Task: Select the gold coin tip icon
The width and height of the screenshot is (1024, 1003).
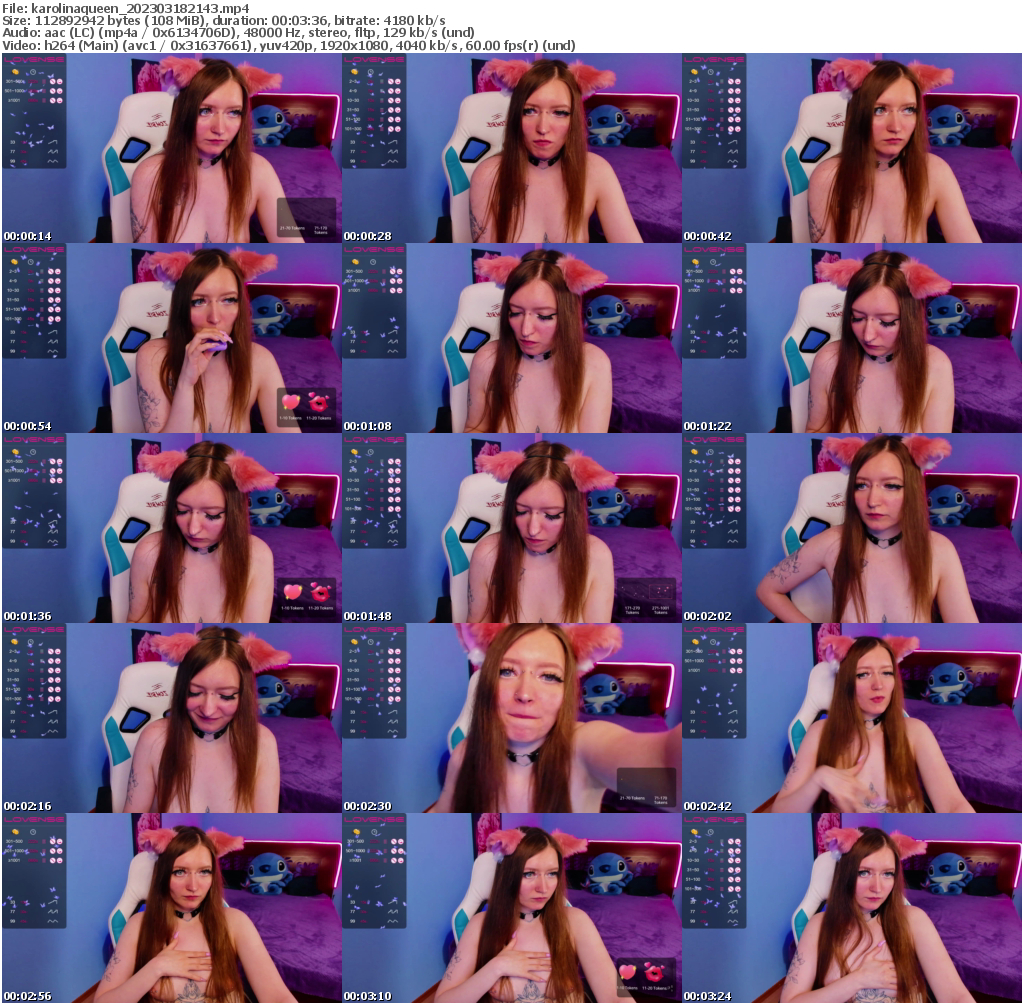Action: pyautogui.click(x=15, y=72)
